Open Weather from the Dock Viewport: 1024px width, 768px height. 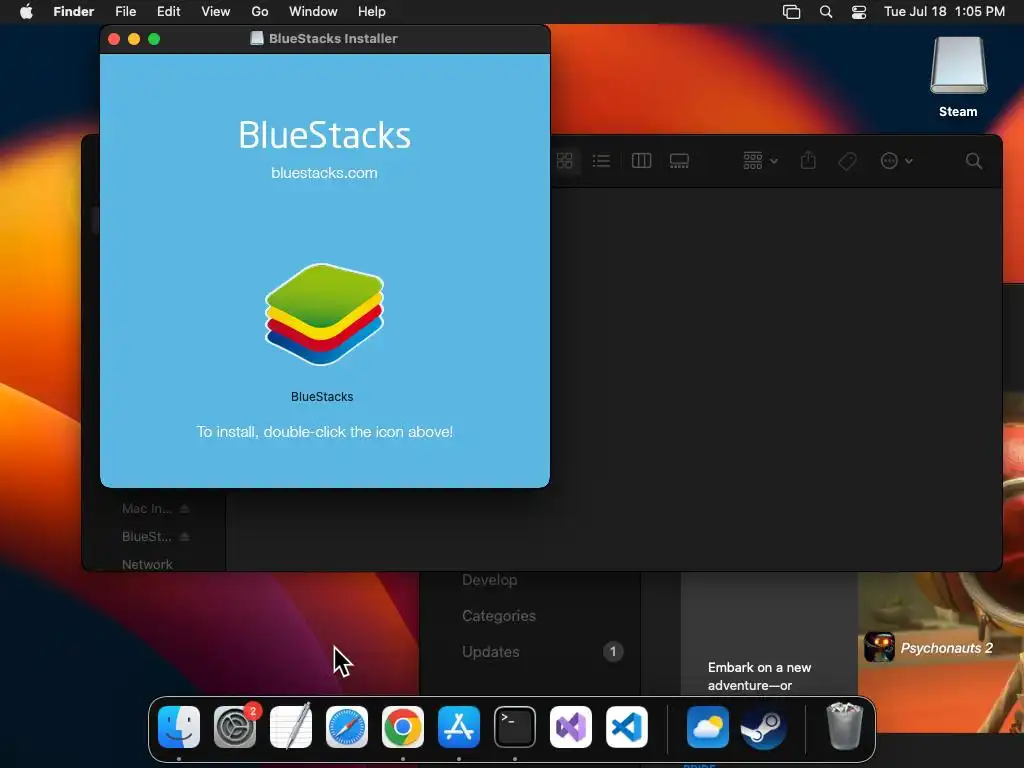708,727
